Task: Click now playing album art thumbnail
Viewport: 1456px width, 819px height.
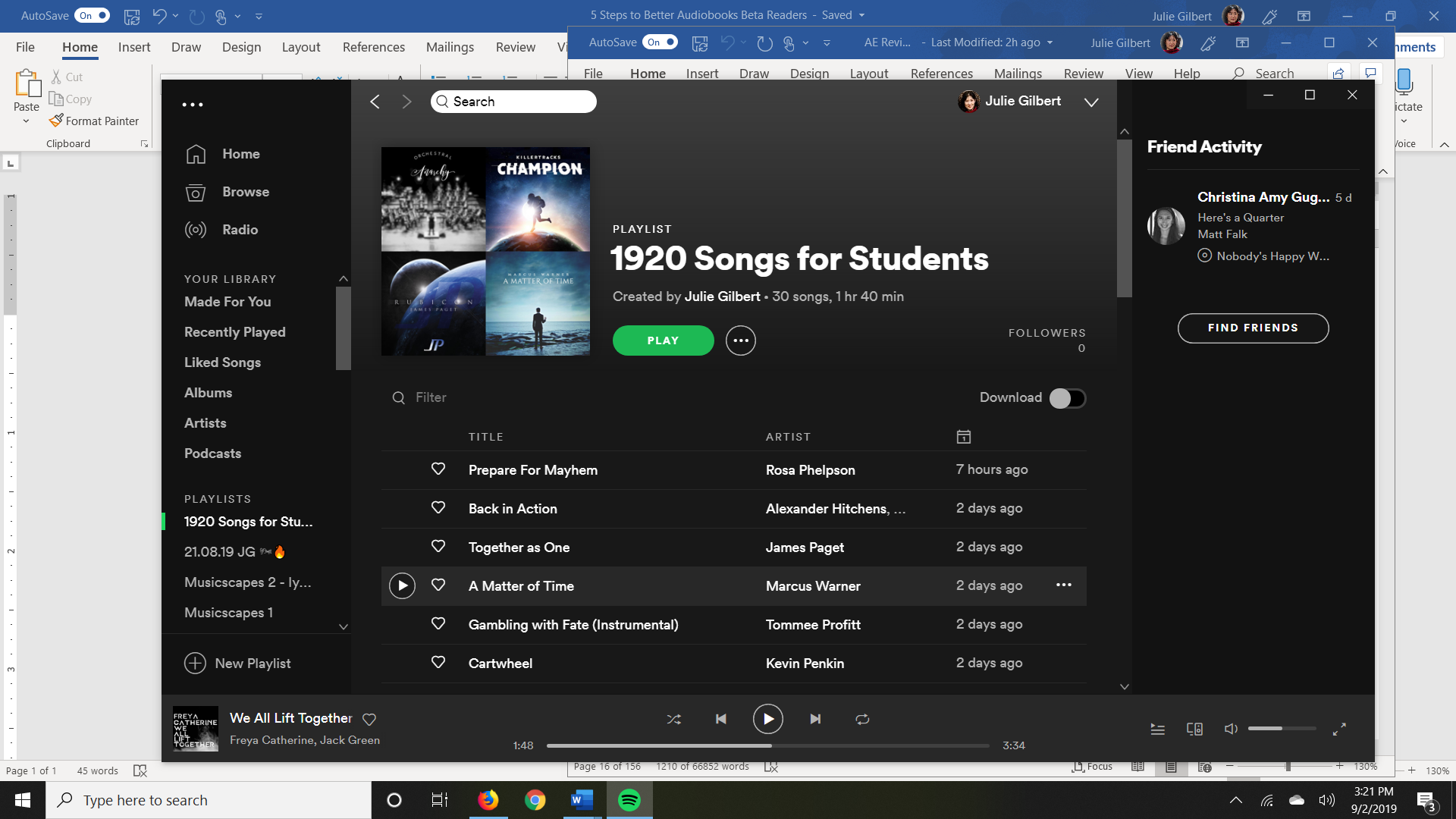Action: coord(196,729)
